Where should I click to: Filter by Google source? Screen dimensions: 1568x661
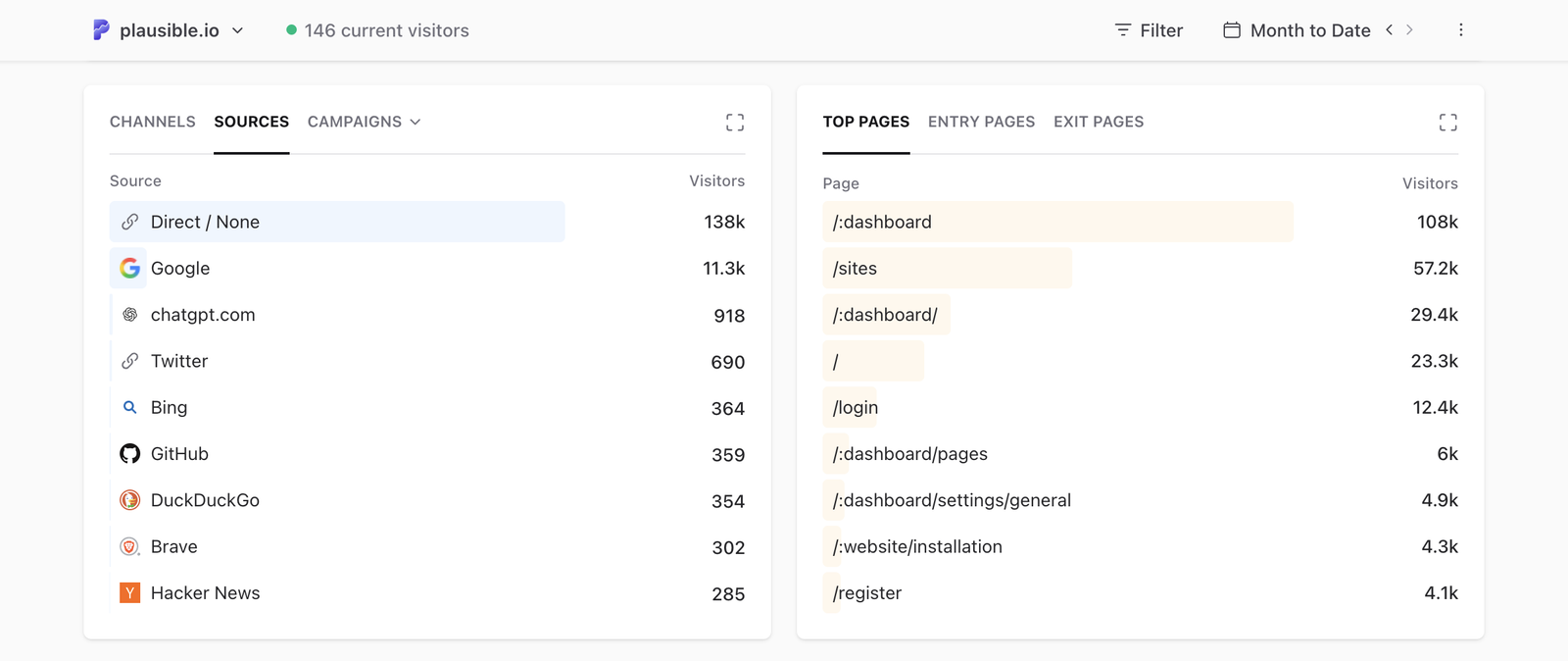(x=180, y=268)
